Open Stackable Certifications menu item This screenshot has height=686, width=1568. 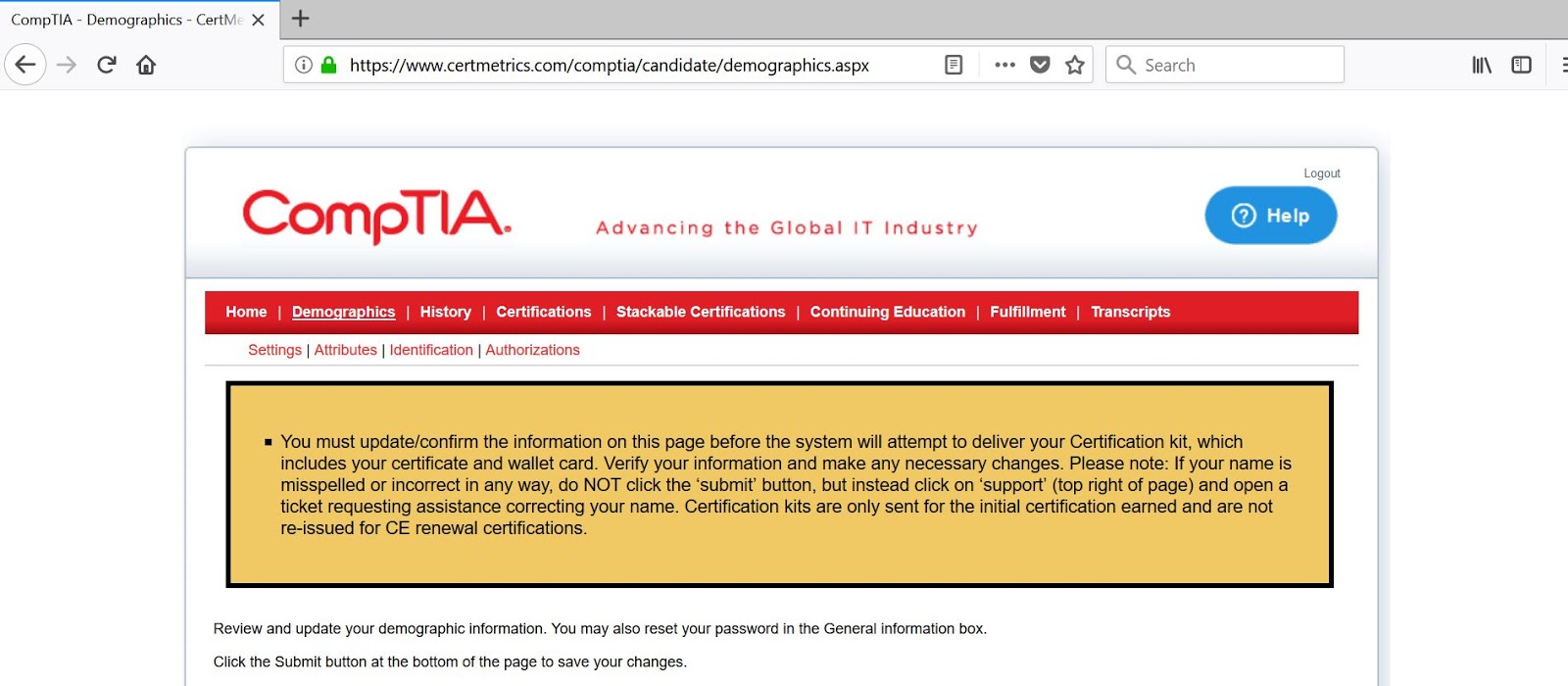click(701, 312)
